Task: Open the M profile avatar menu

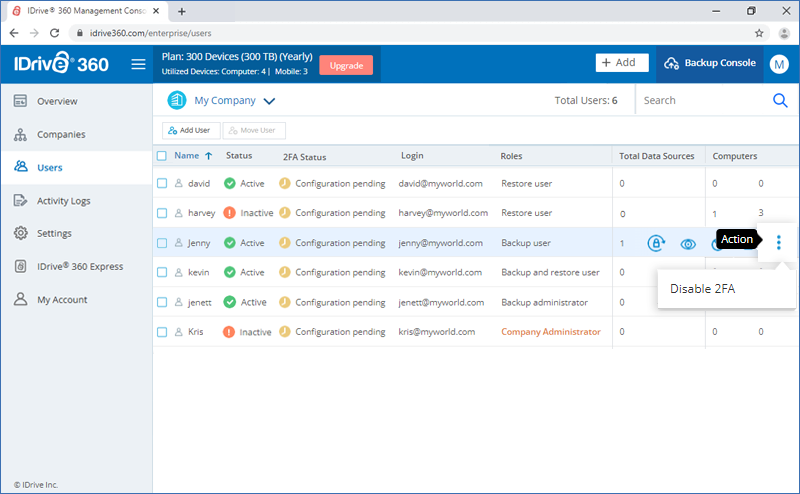Action: [779, 64]
